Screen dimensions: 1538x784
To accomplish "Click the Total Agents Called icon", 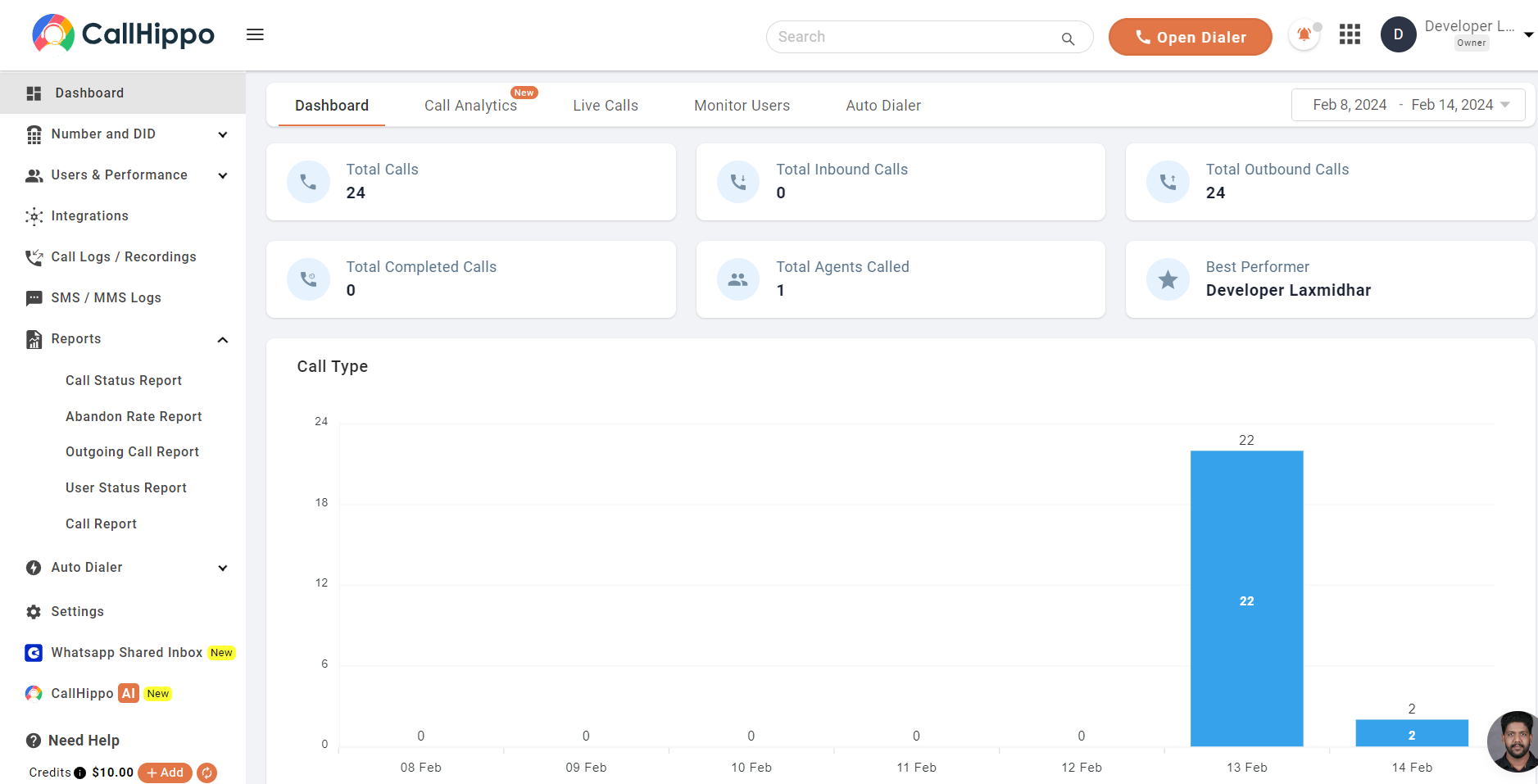I will [x=738, y=279].
